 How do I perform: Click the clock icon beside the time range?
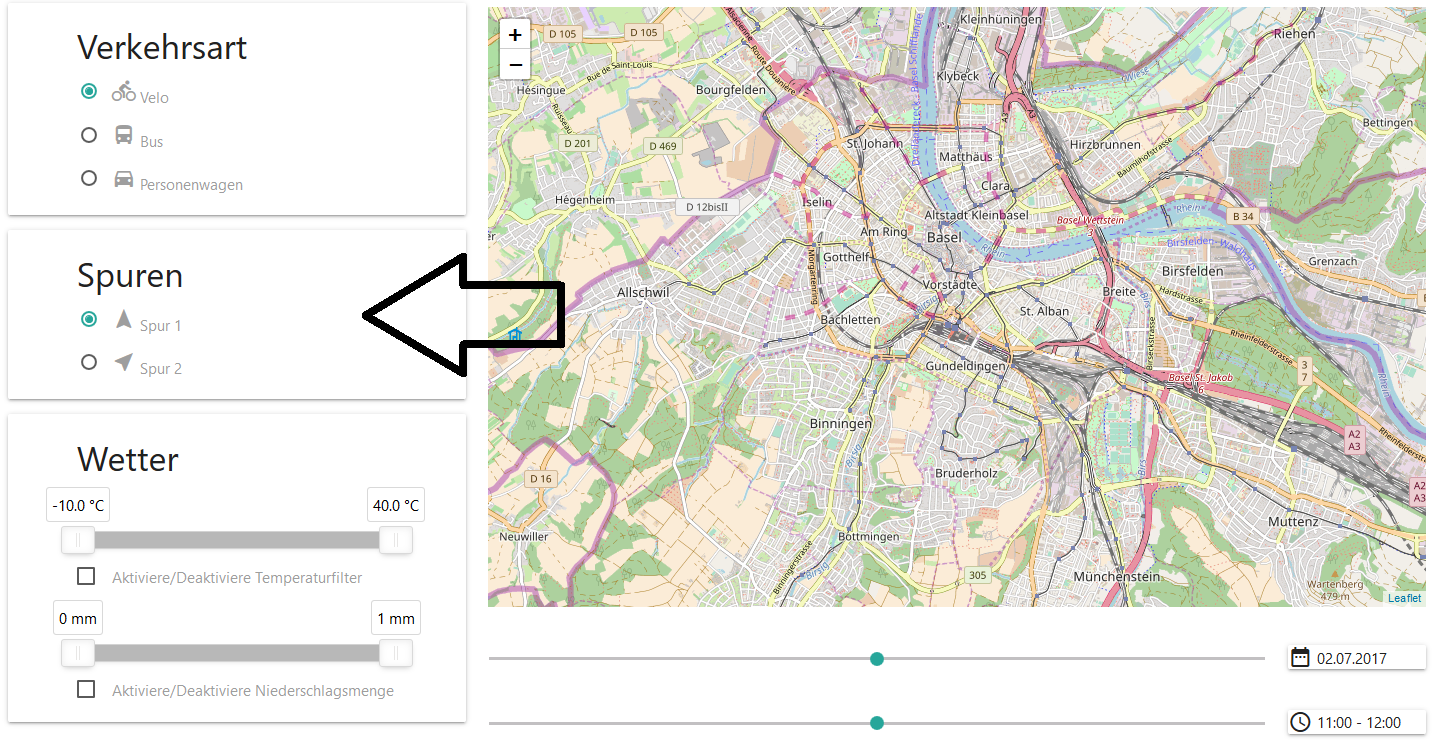tap(1300, 722)
